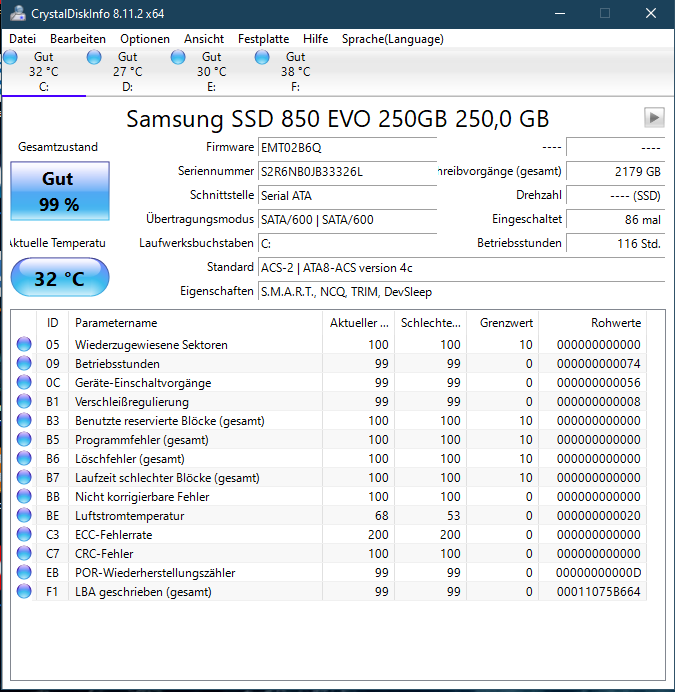
Task: Click the raw value 000000000074
Action: pos(598,363)
